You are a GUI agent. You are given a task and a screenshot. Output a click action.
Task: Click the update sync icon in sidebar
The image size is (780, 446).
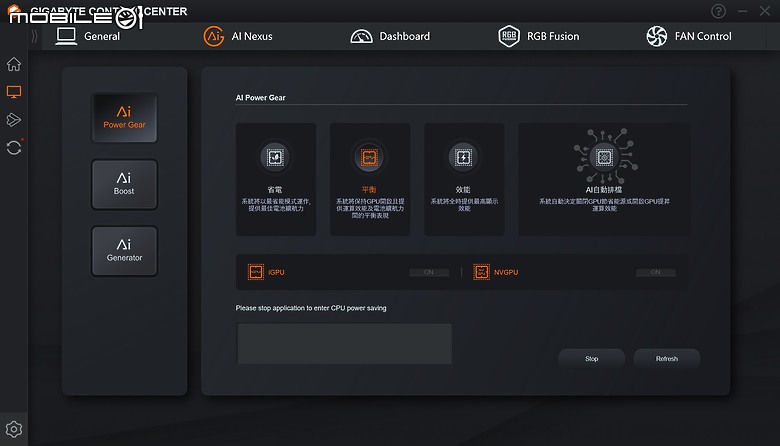(14, 147)
